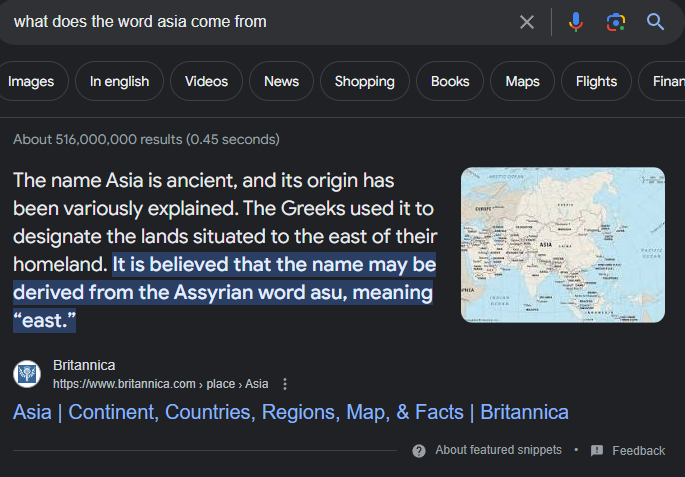Select the In english filter chip

pyautogui.click(x=119, y=82)
